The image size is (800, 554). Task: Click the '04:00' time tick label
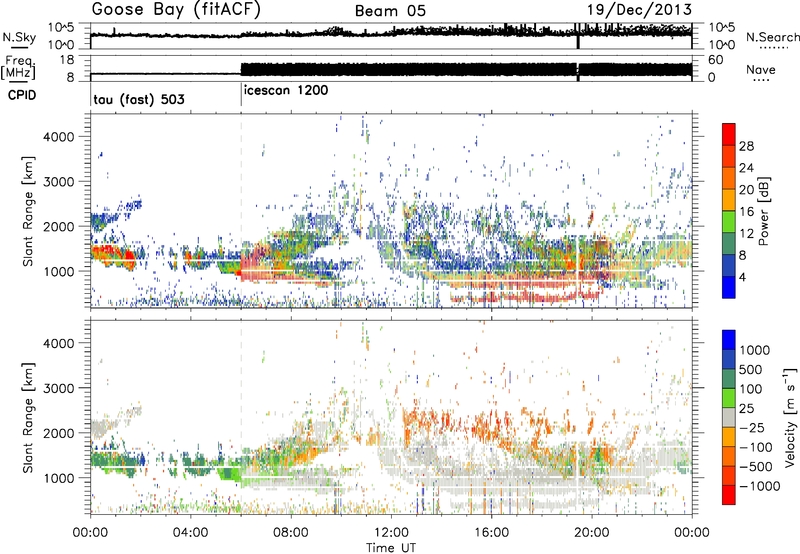[x=190, y=533]
